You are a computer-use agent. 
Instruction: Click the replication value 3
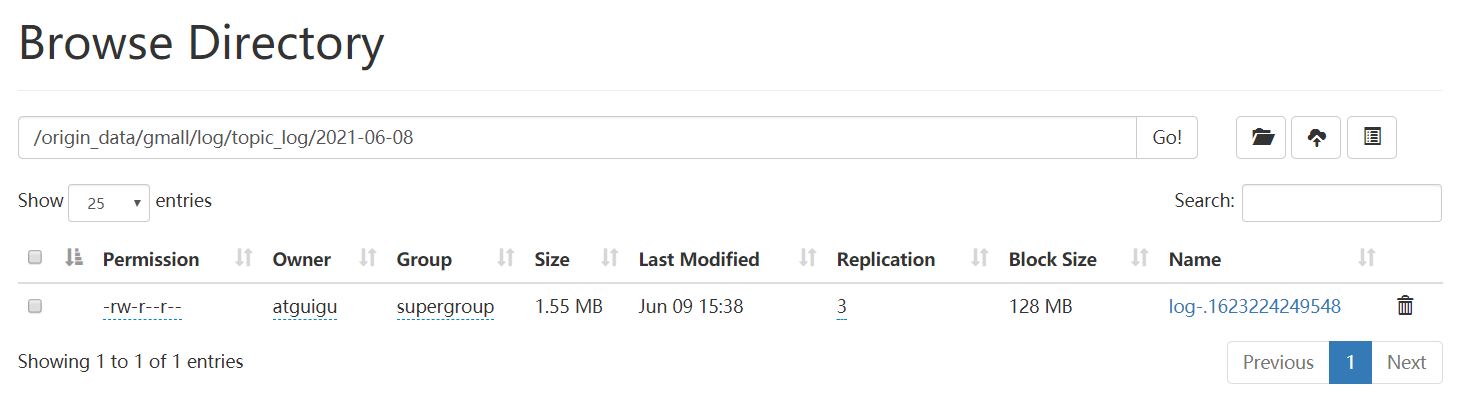(842, 307)
